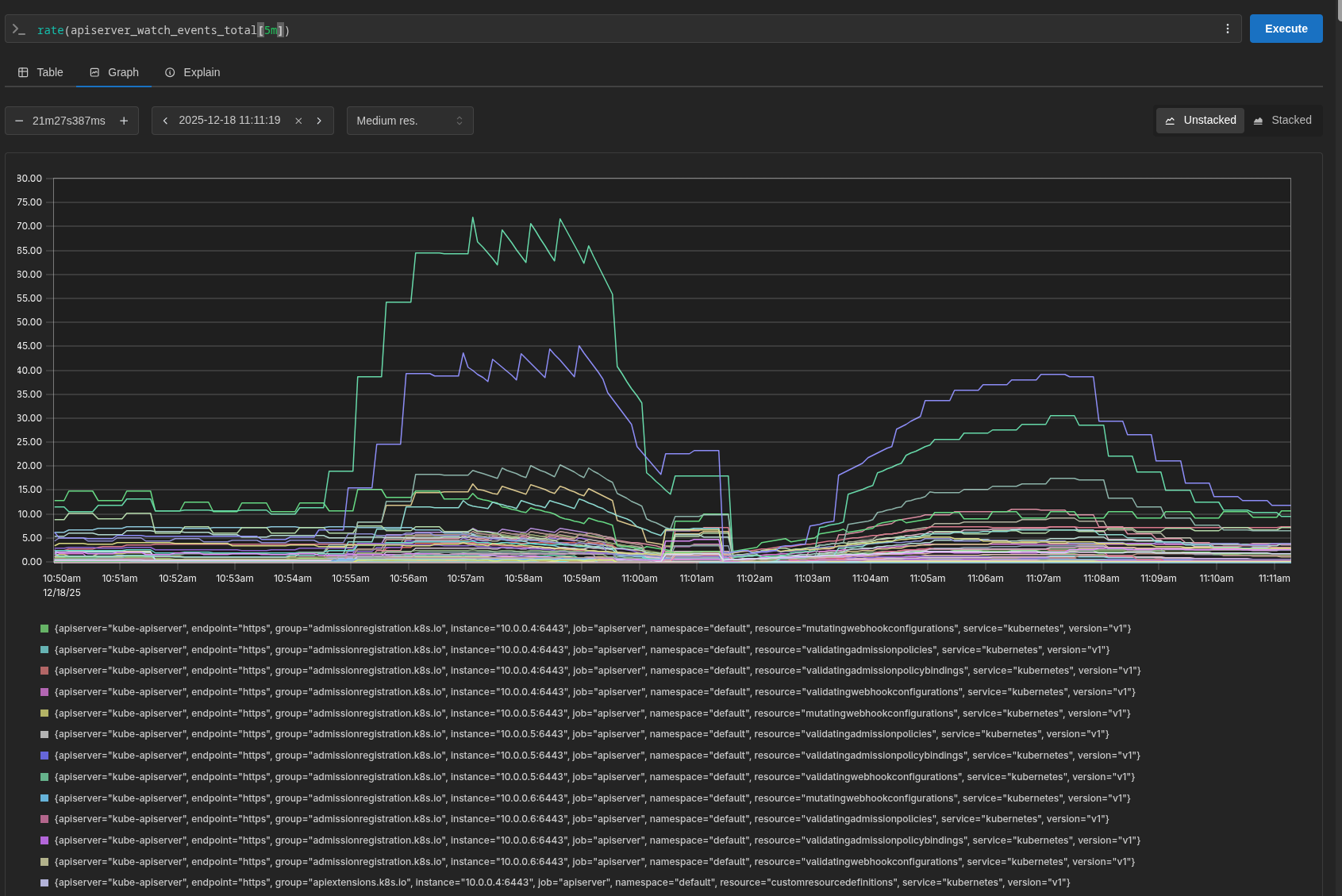Viewport: 1342px width, 896px height.
Task: Switch chart to Stacked mode
Action: [x=1282, y=120]
